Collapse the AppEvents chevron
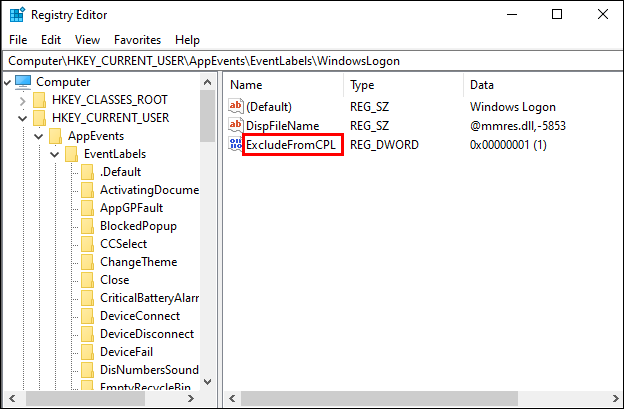Image resolution: width=624 pixels, height=409 pixels. point(39,136)
